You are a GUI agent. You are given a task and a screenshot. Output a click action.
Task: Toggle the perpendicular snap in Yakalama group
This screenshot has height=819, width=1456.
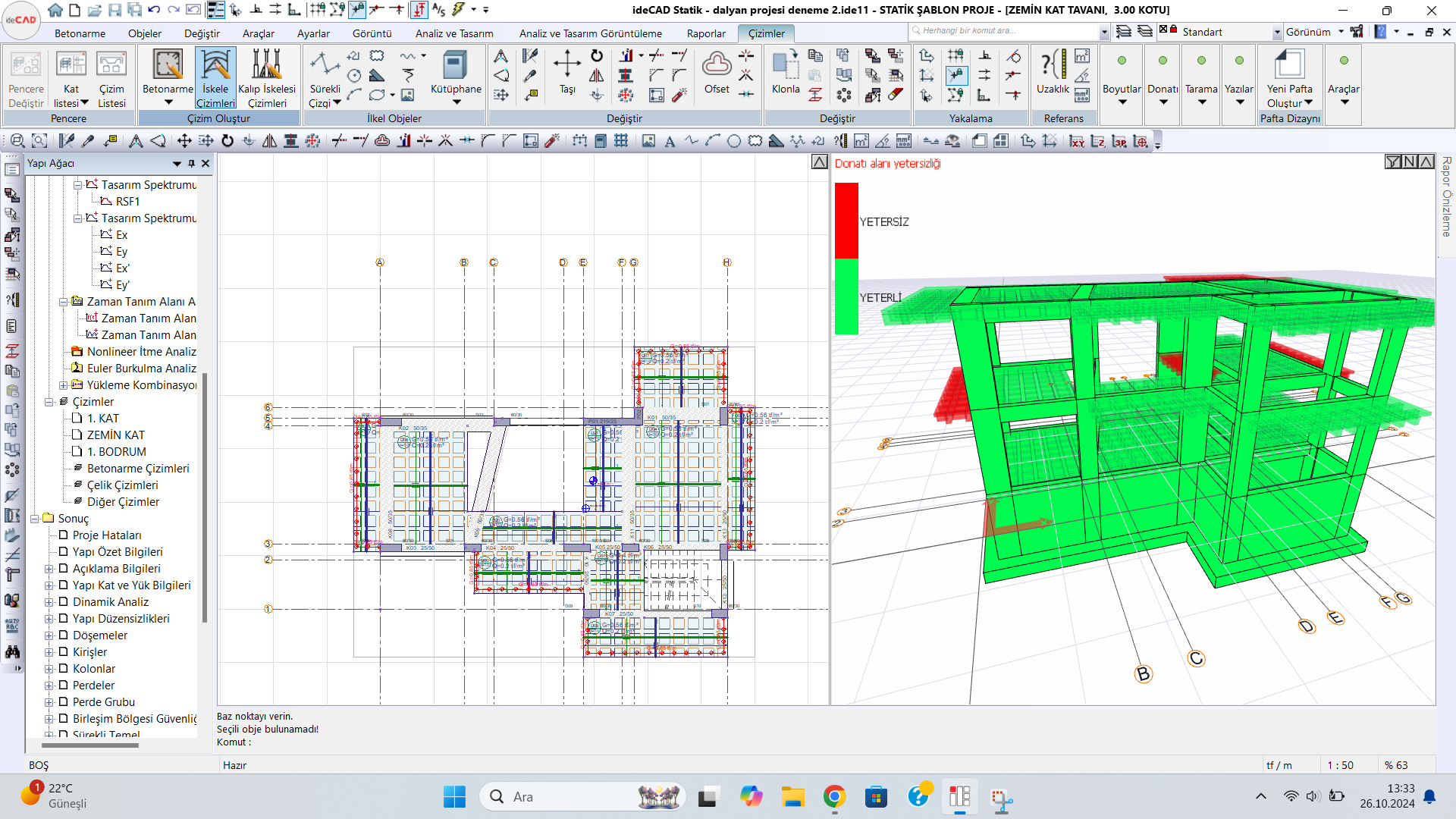click(x=984, y=55)
